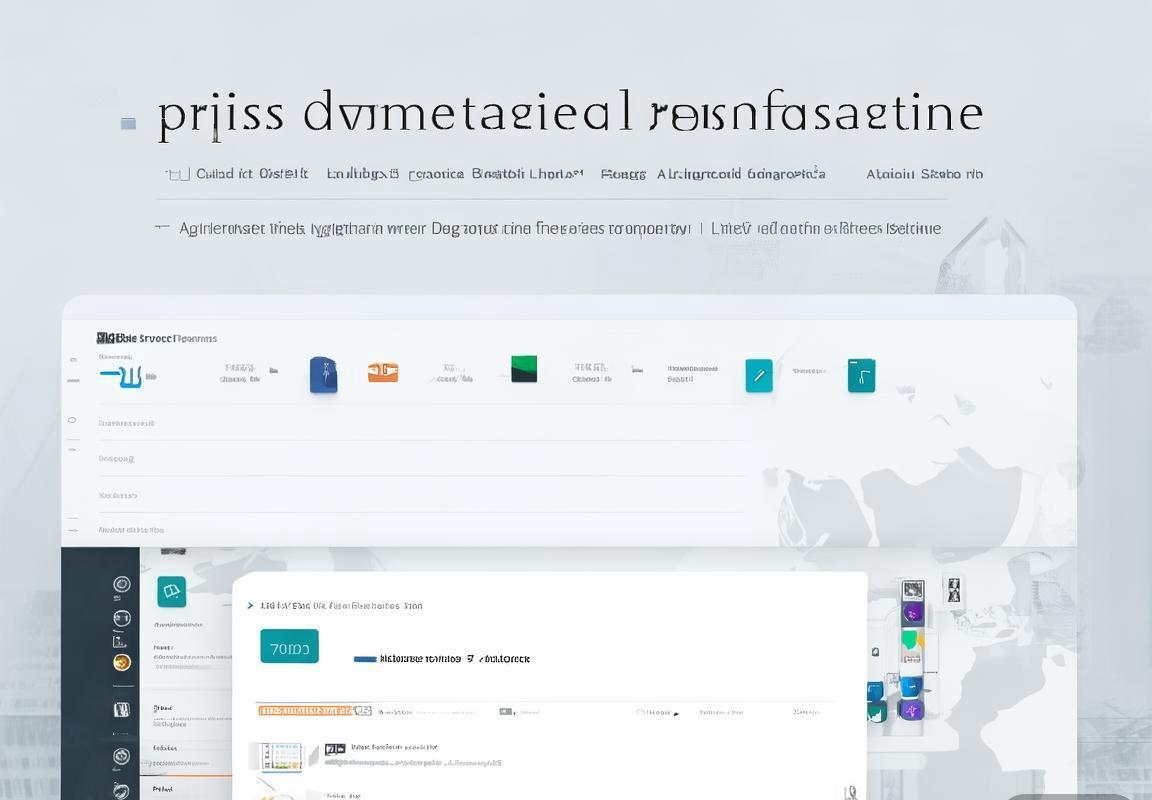Click the blue U-shaped logo icon

pyautogui.click(x=122, y=377)
